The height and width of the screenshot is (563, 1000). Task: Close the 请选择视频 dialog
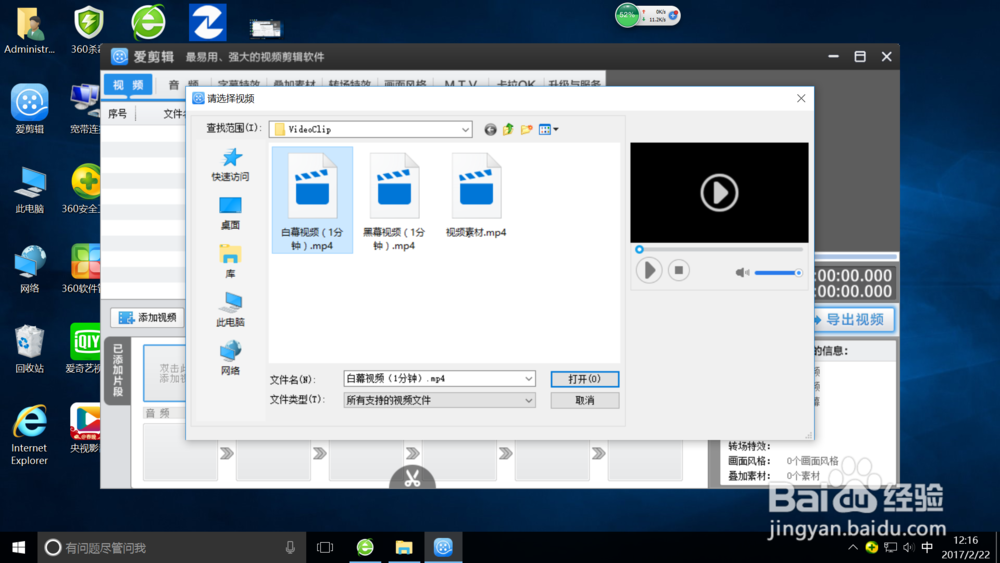[x=801, y=98]
